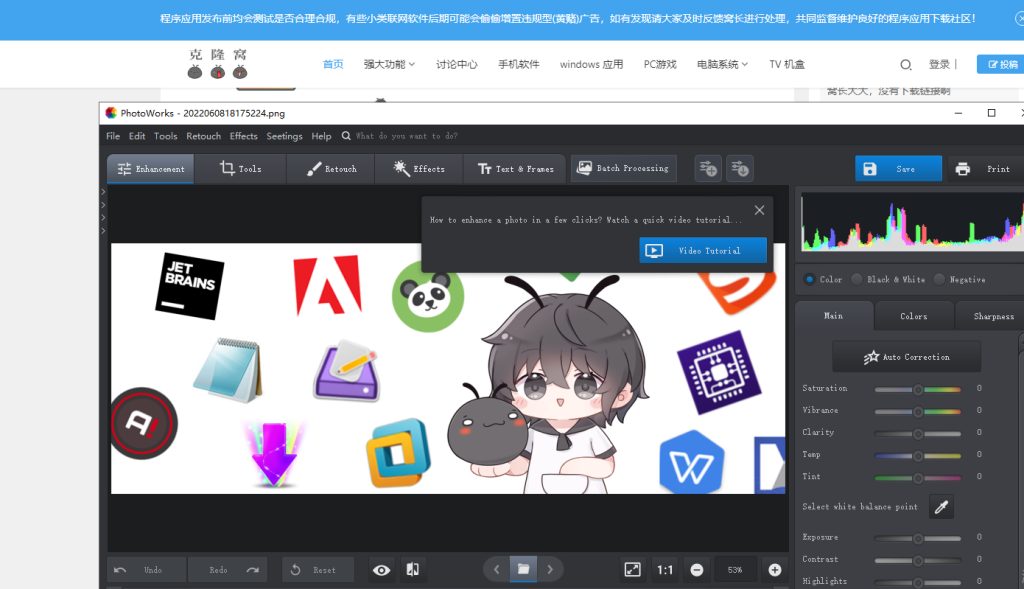Click the fit to screen icon
This screenshot has width=1024, height=589.
pos(632,570)
